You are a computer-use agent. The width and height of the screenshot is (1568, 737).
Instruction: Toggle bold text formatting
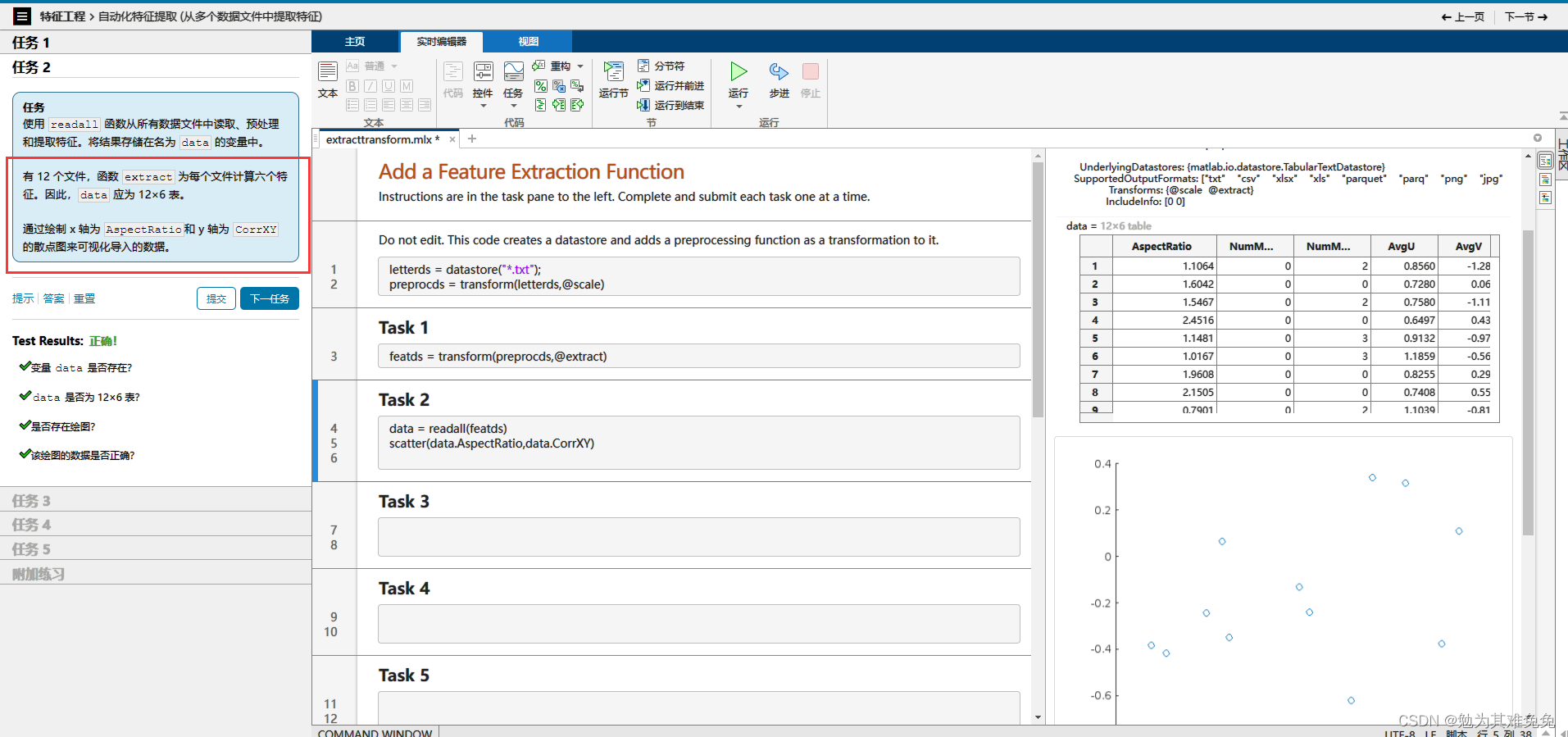352,86
